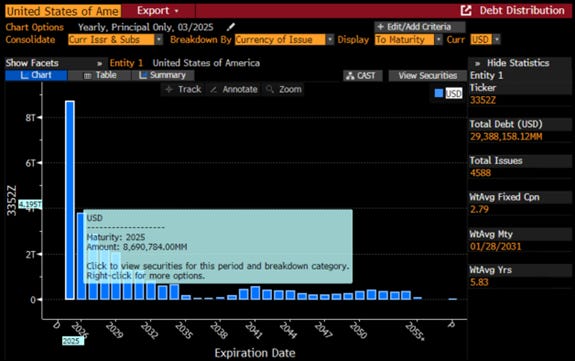Click the Total Issues value 4588
Image resolution: width=575 pixels, height=361 pixels.
480,173
